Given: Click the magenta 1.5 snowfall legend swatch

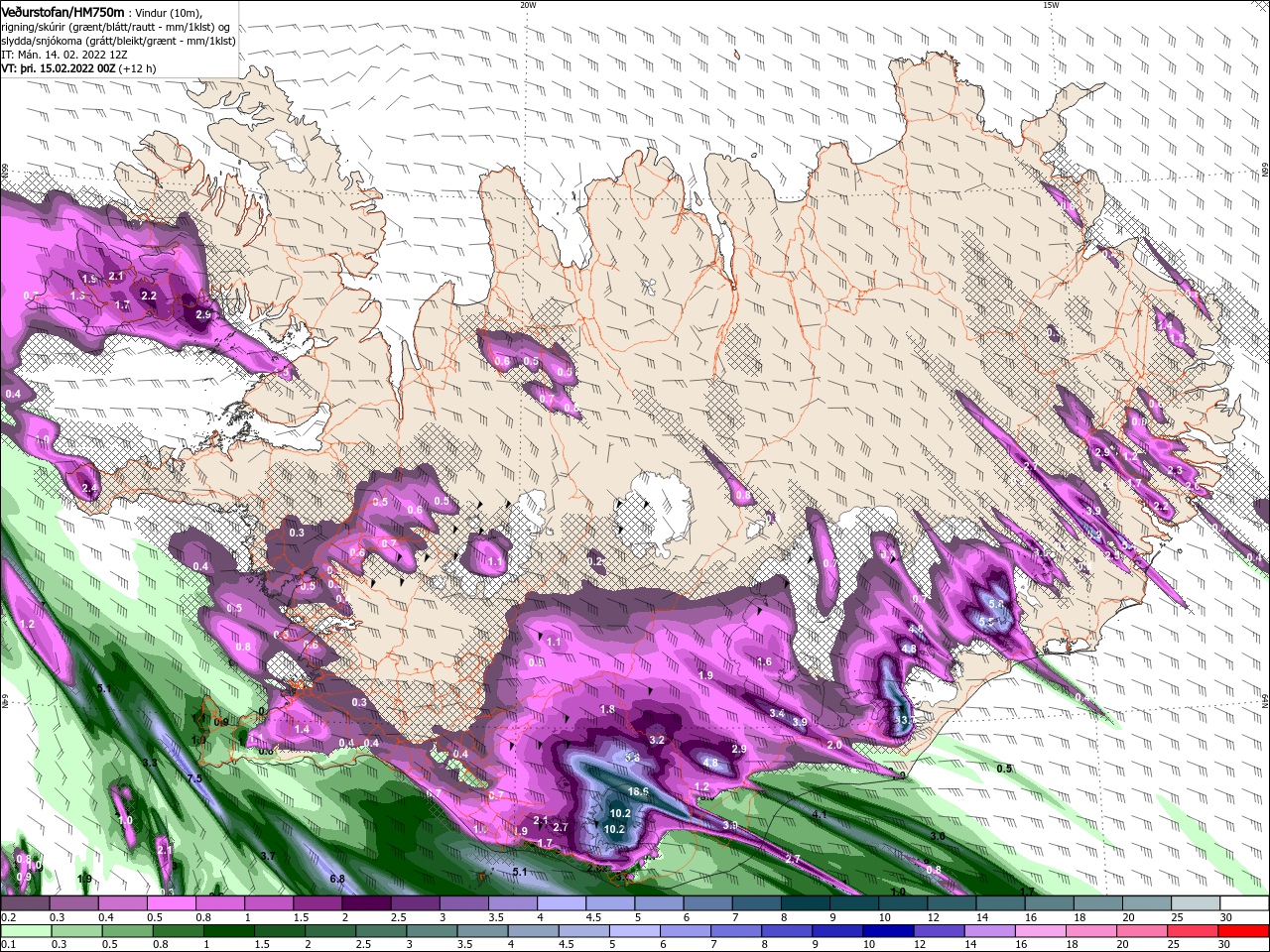Looking at the screenshot, I should pos(317,903).
